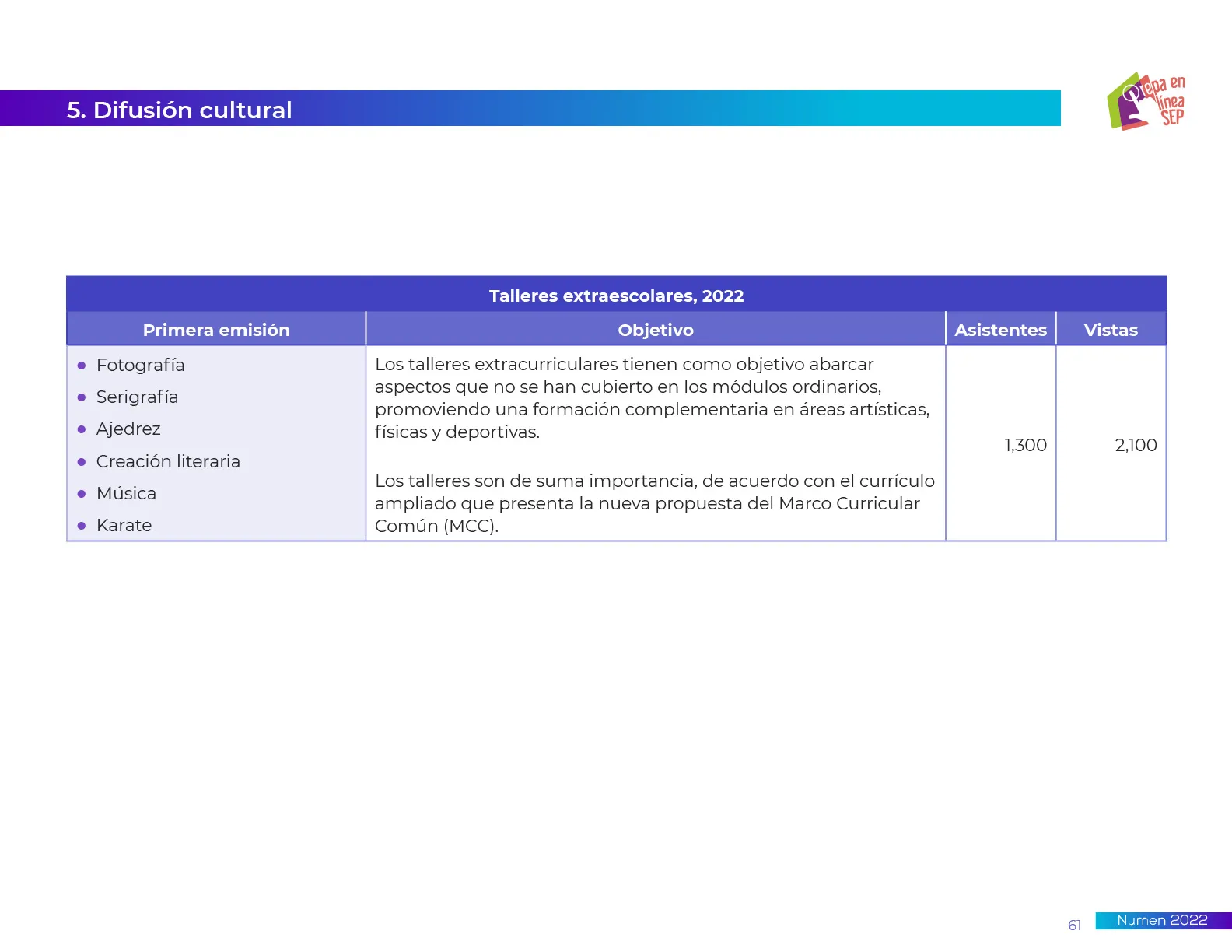The height and width of the screenshot is (952, 1232).
Task: Select the page number 61
Action: [1074, 926]
